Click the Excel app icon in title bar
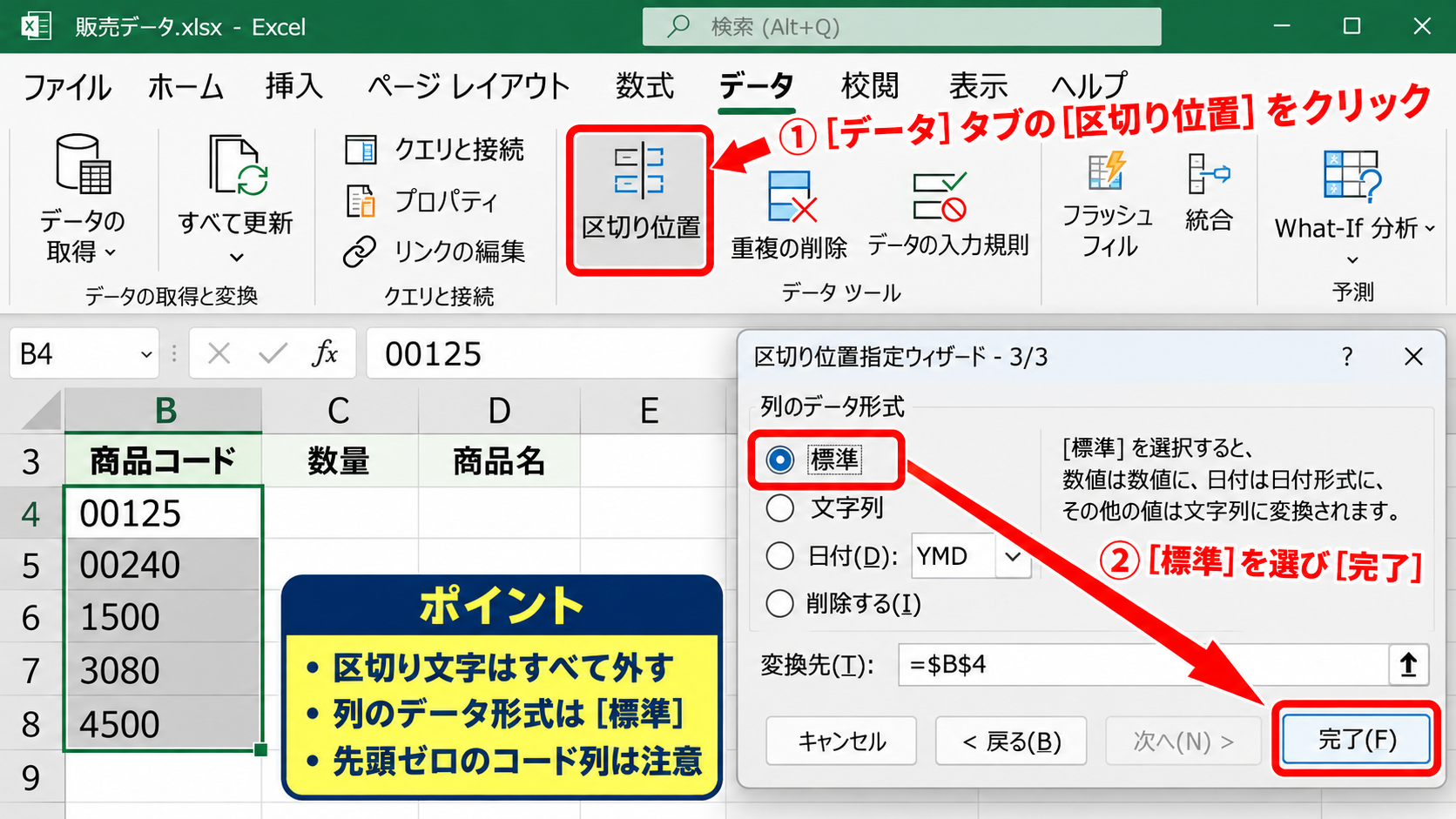 click(x=36, y=26)
